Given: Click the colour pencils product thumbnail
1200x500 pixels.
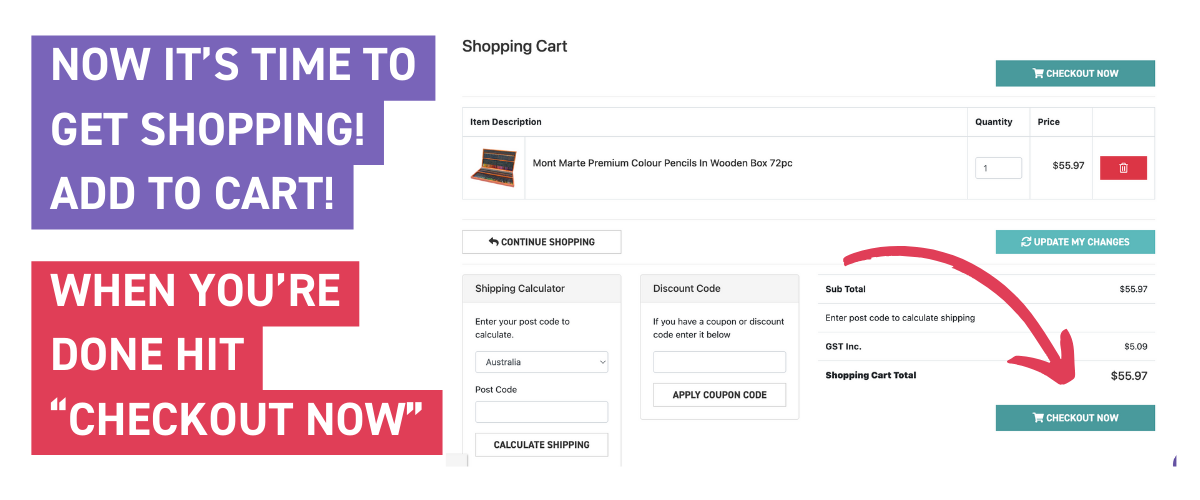Looking at the screenshot, I should coord(493,167).
